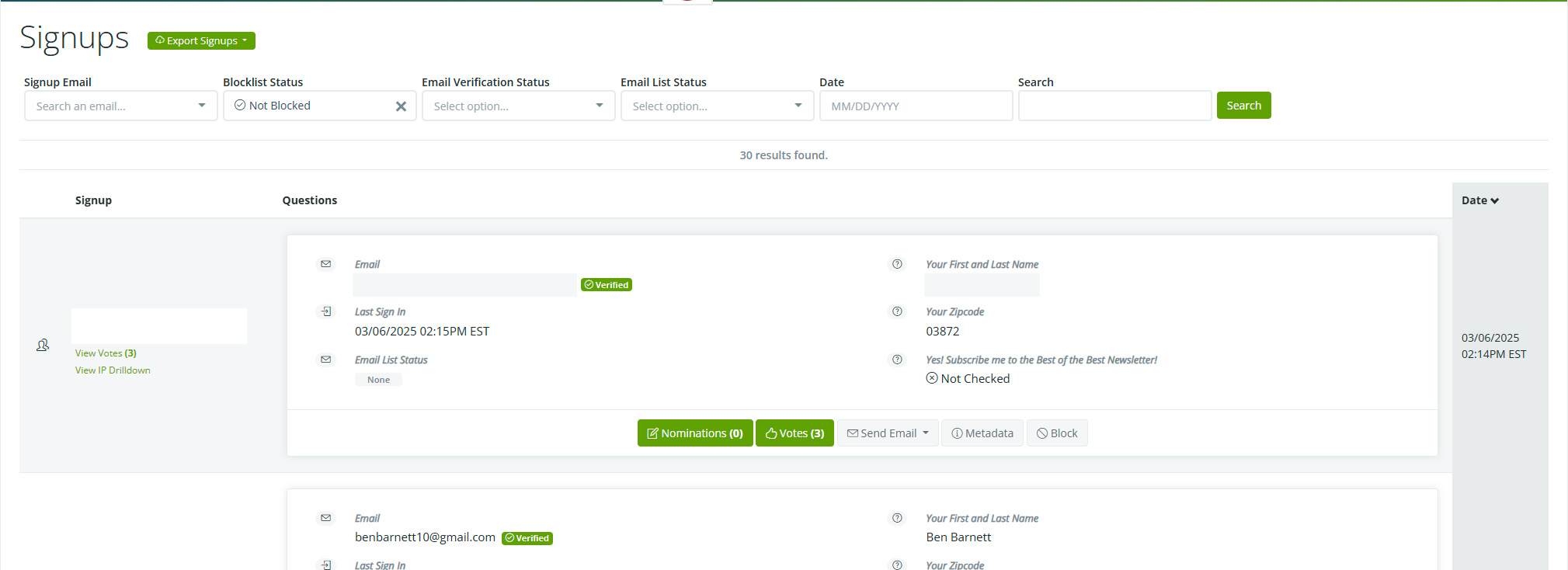Open the View IP Drilldown link

point(113,370)
